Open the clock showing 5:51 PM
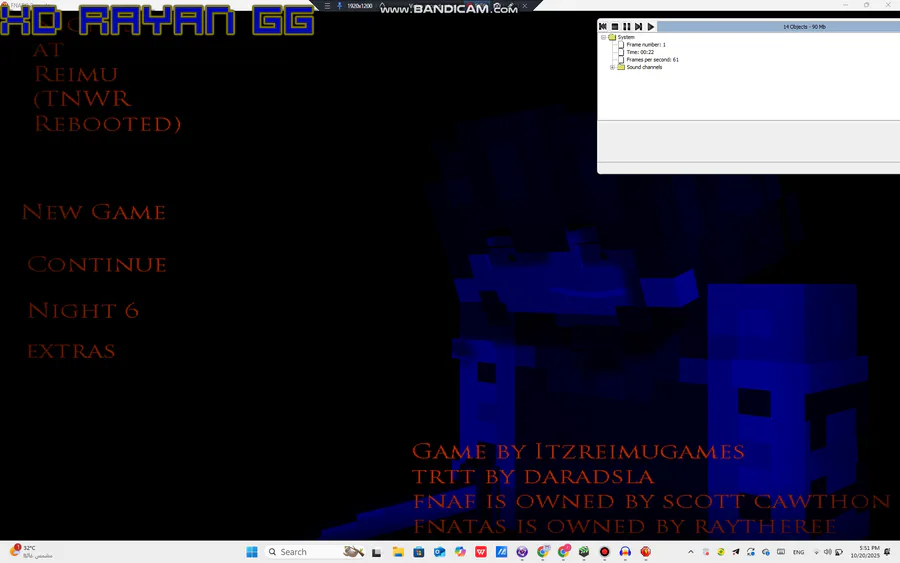This screenshot has height=563, width=900. (865, 552)
